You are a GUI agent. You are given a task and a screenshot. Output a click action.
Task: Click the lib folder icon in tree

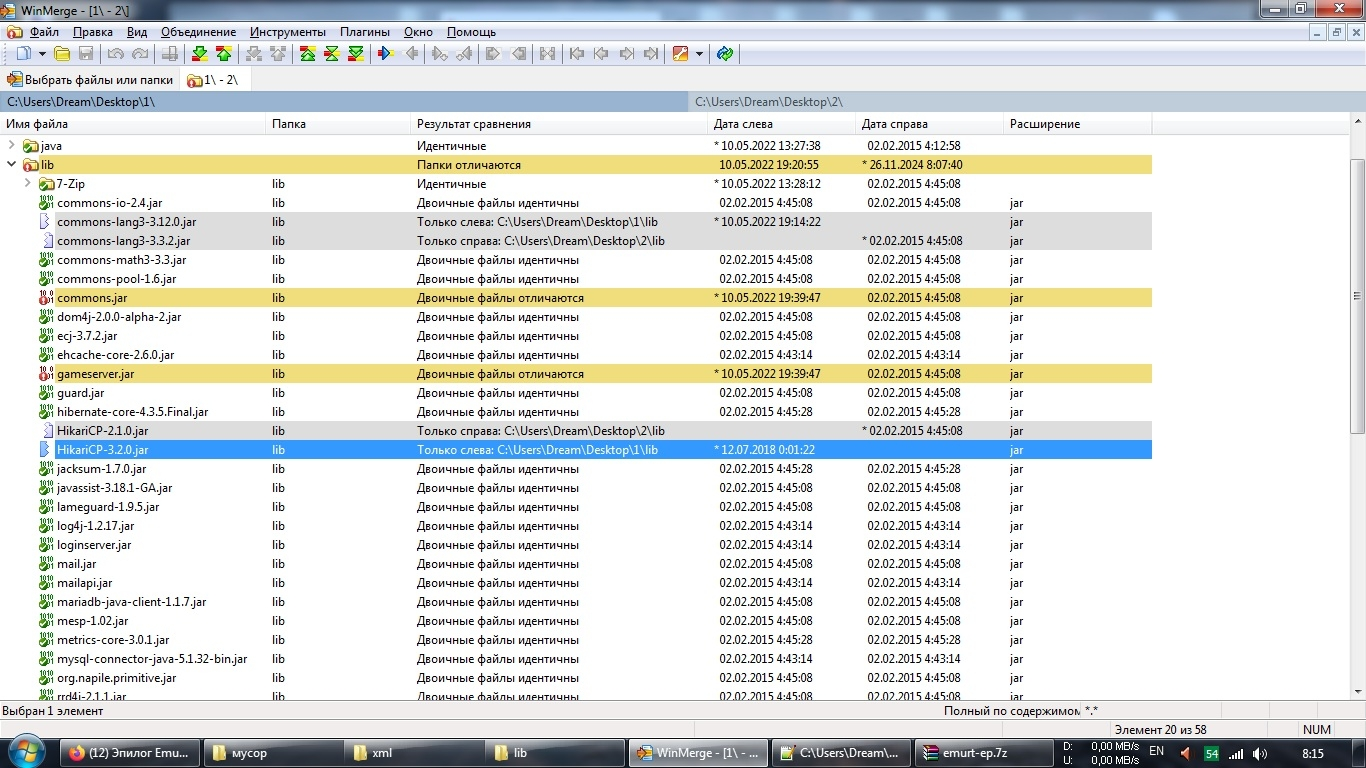(30, 165)
